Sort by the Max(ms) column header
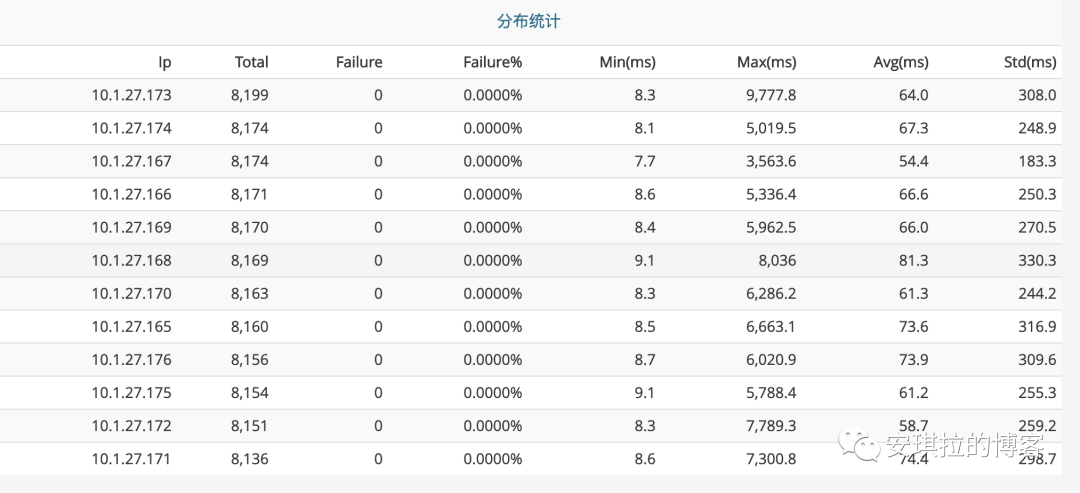This screenshot has width=1080, height=493. 766,62
